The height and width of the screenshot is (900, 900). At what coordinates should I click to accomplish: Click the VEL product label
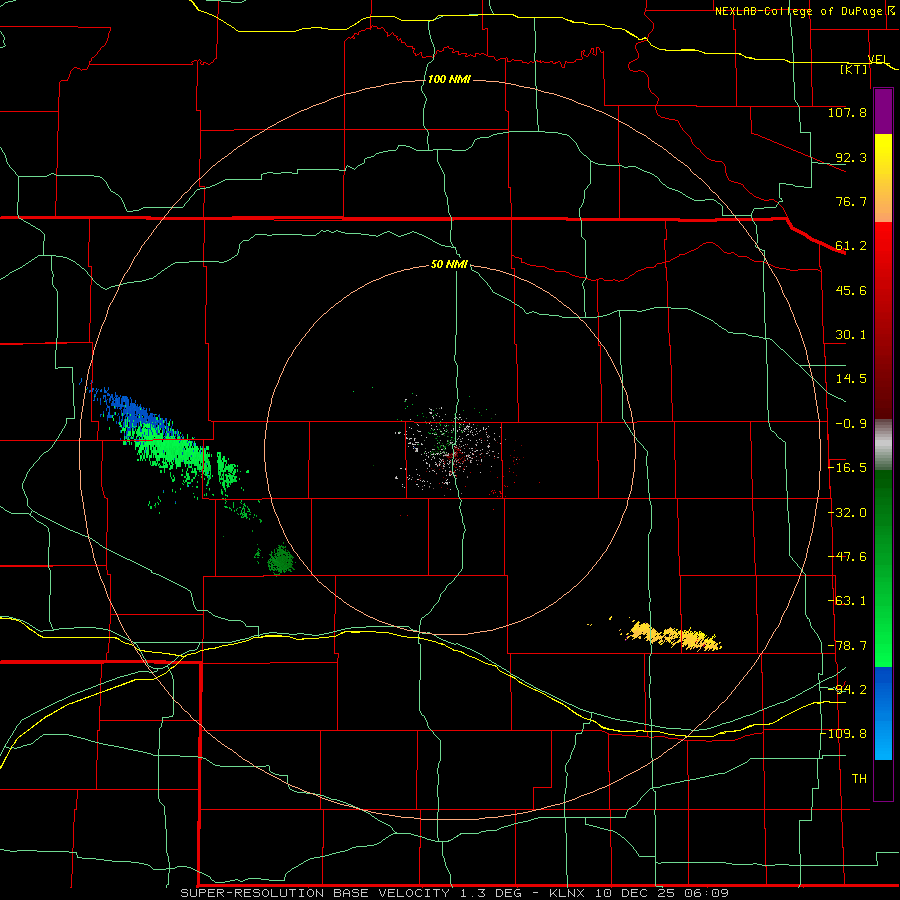pyautogui.click(x=878, y=59)
